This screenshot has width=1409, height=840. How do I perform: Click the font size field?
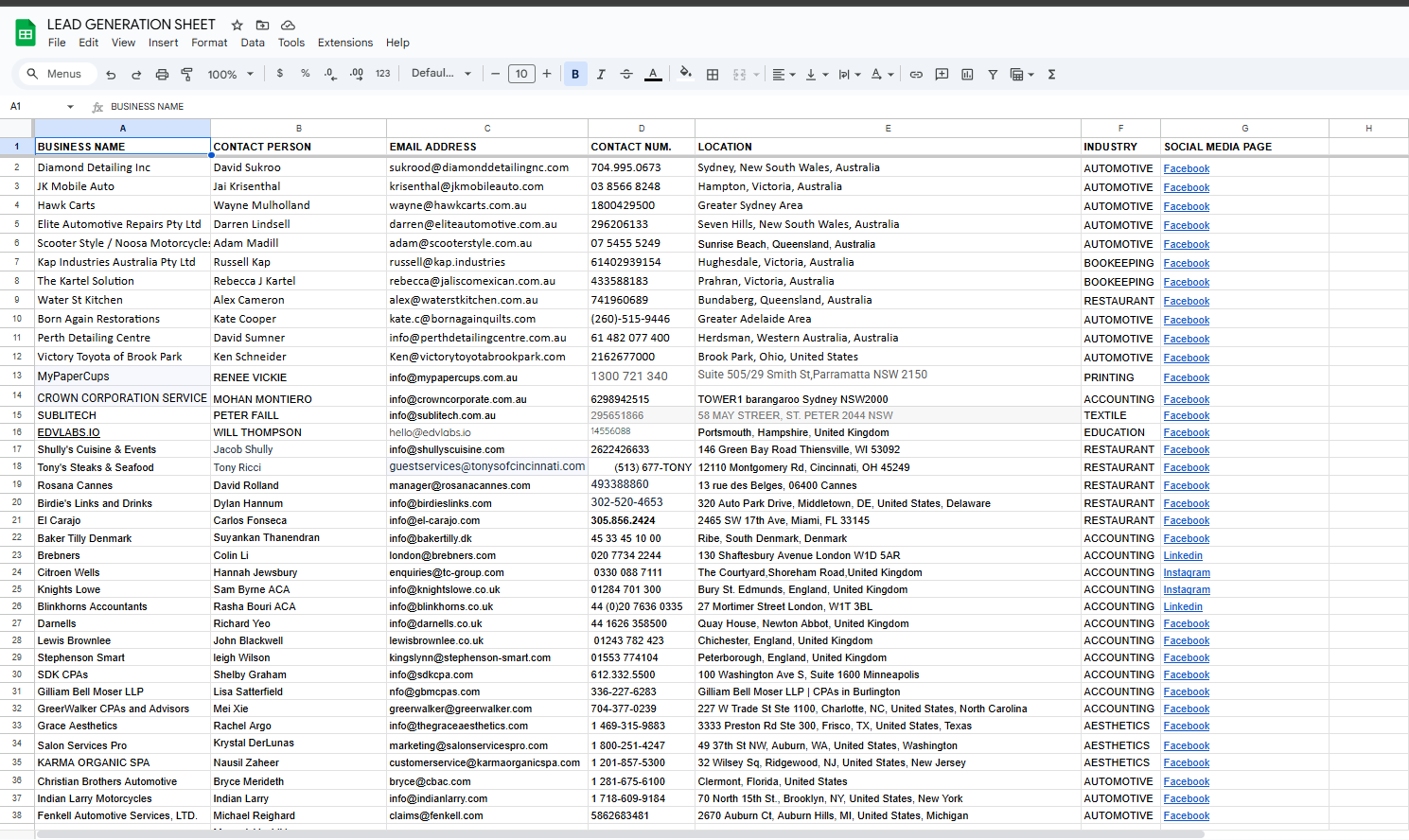click(521, 74)
